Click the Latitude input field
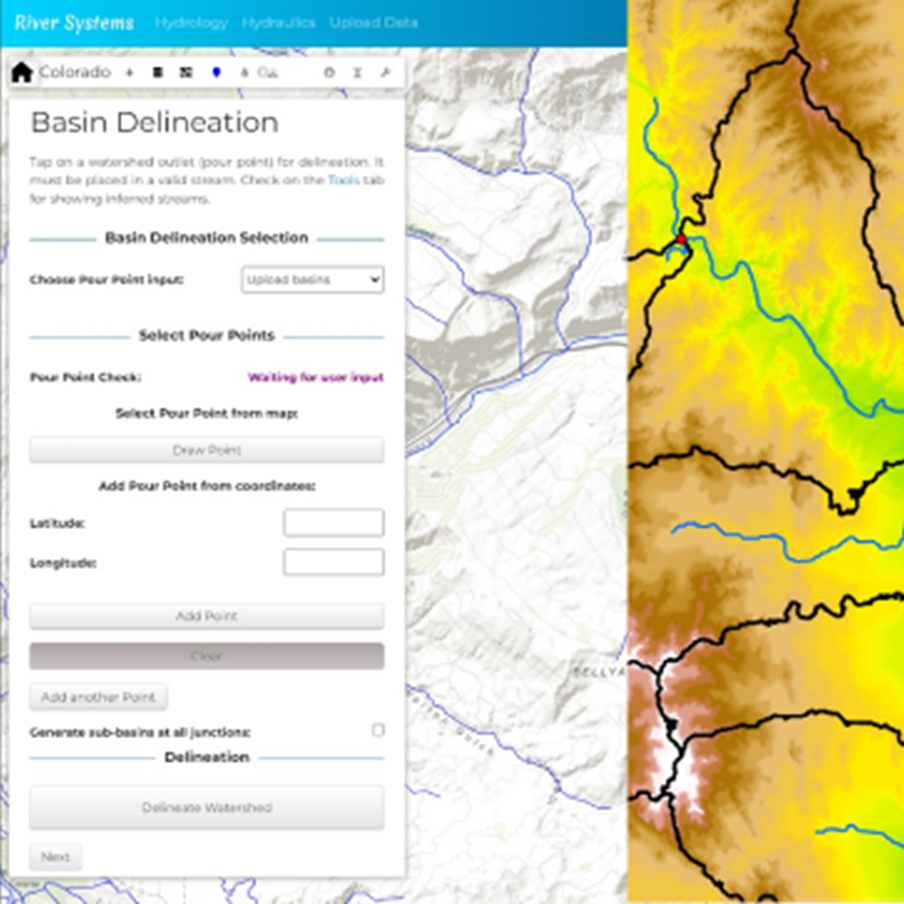Viewport: 904px width, 904px height. click(x=333, y=522)
